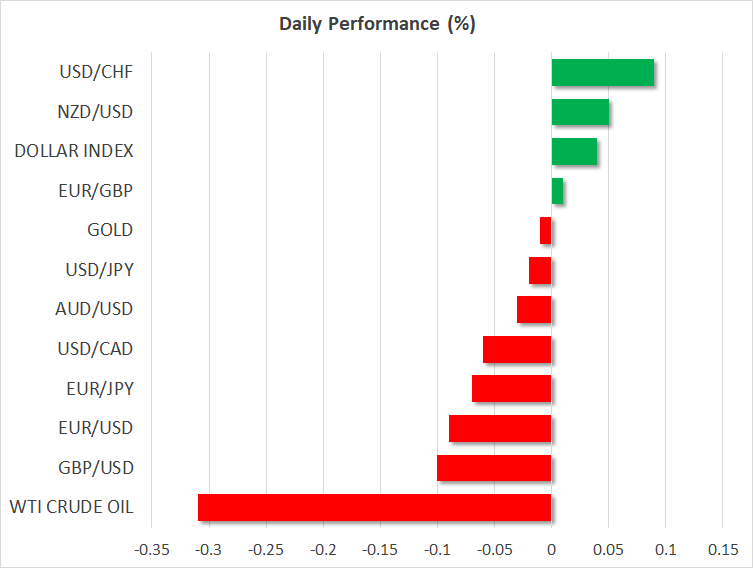Select the green USD/CHF bar
Screen dimensions: 753x568
coord(602,73)
